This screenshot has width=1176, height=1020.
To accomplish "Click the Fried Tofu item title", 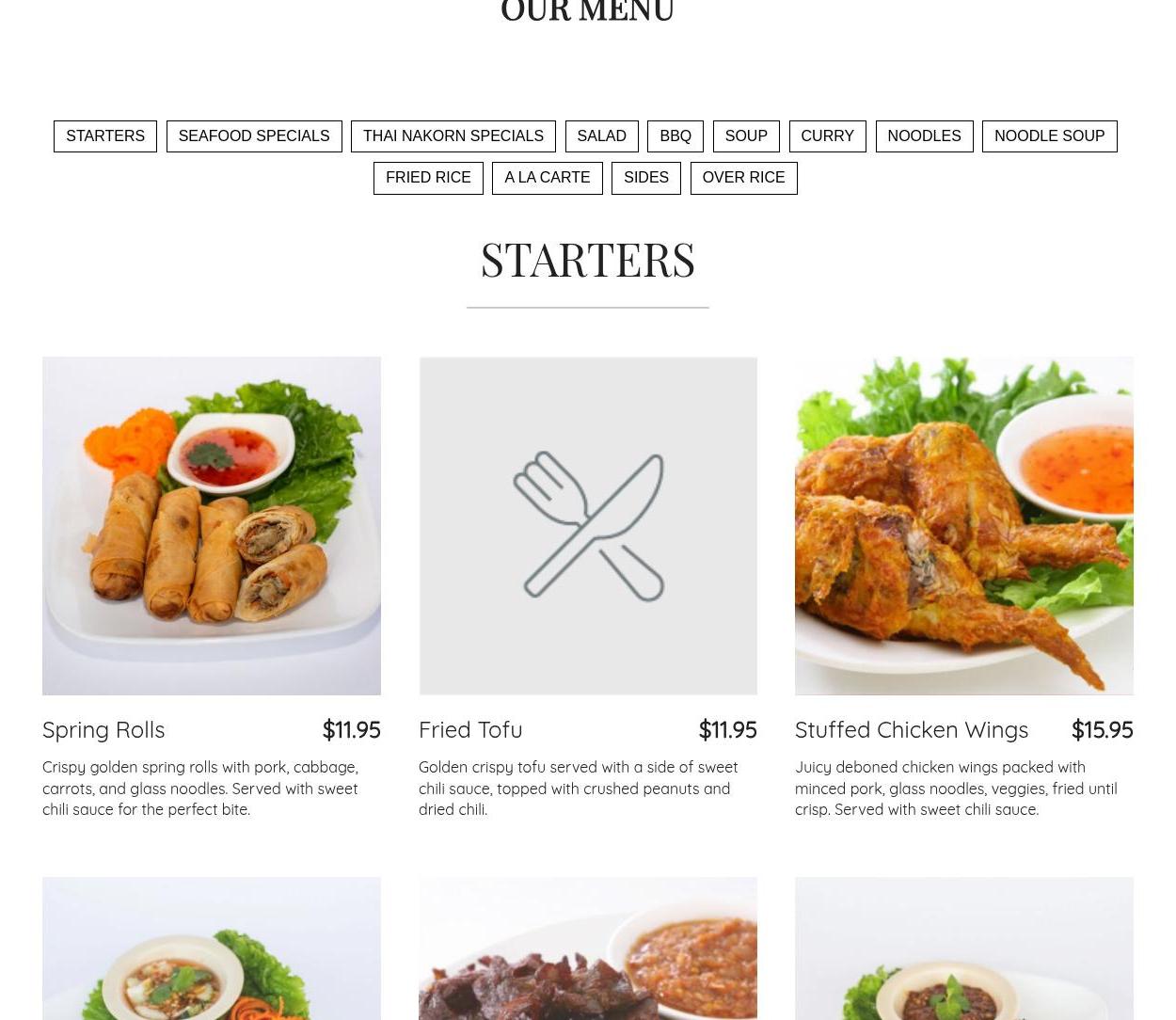I will [x=470, y=729].
